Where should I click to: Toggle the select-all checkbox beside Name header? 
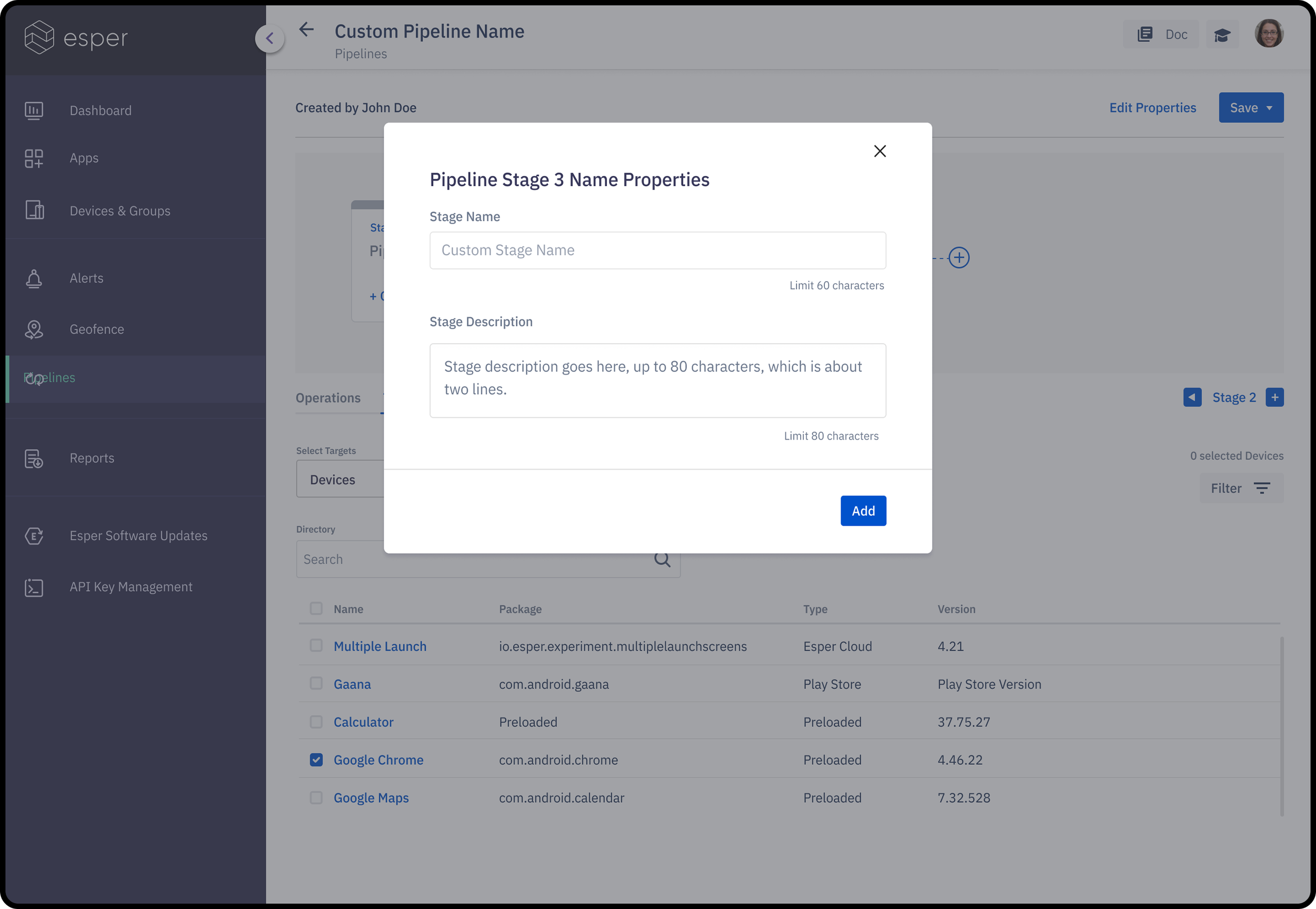click(316, 608)
